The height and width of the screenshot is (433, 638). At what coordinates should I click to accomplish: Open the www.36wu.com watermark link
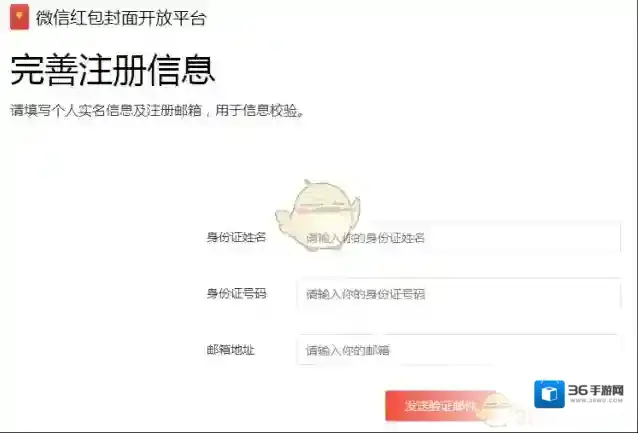[596, 400]
